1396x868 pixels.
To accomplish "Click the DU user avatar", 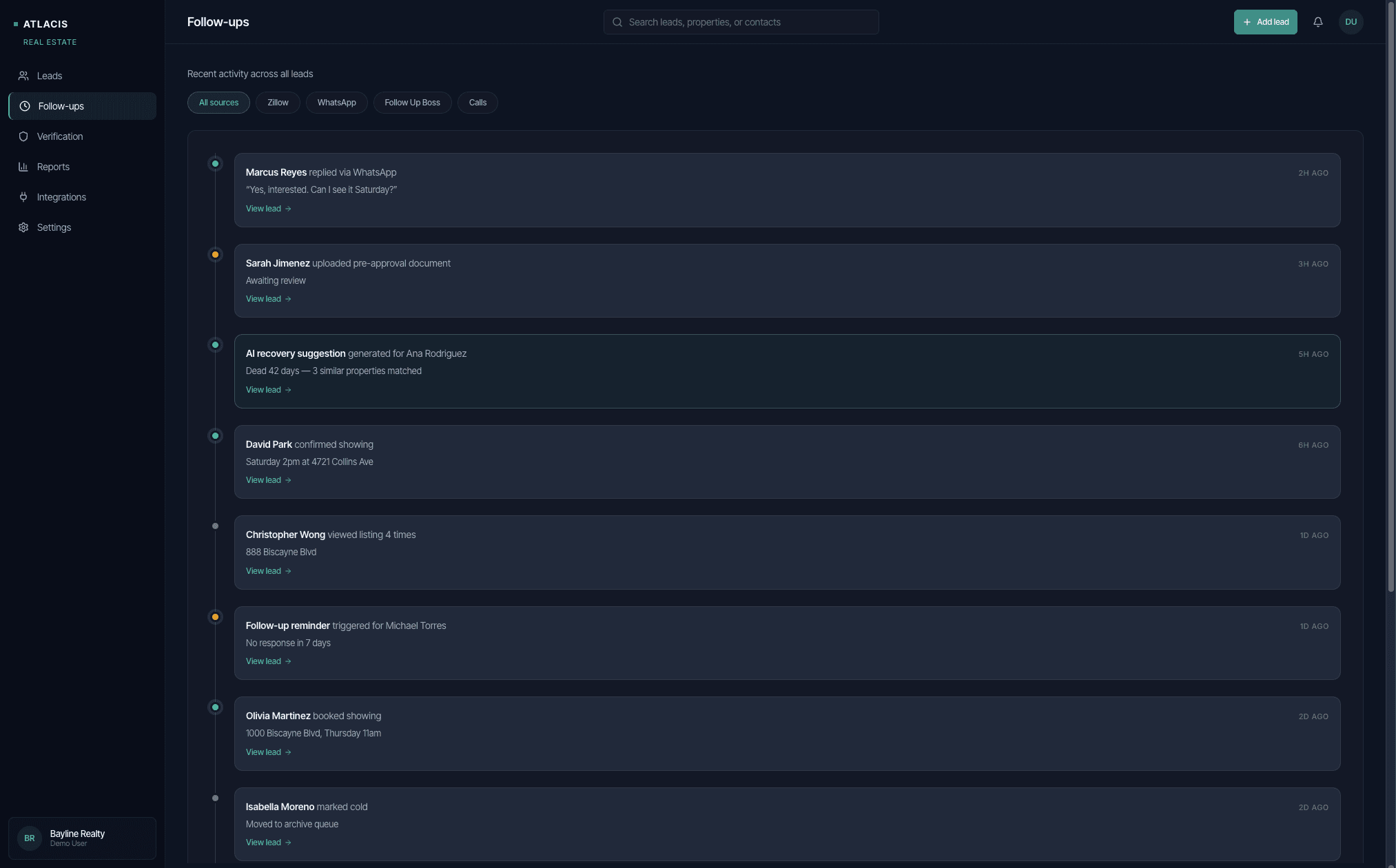I will pos(1351,22).
